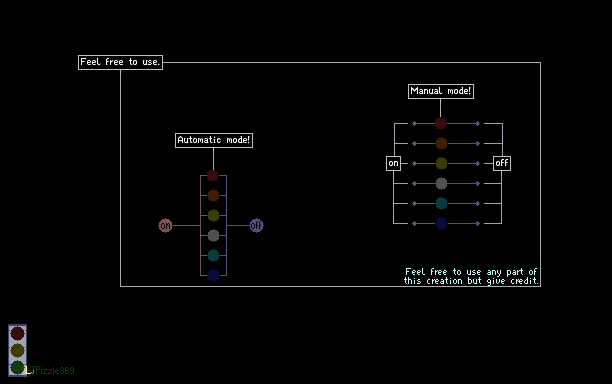Select the "Manual mode!" sign label

[x=441, y=91]
